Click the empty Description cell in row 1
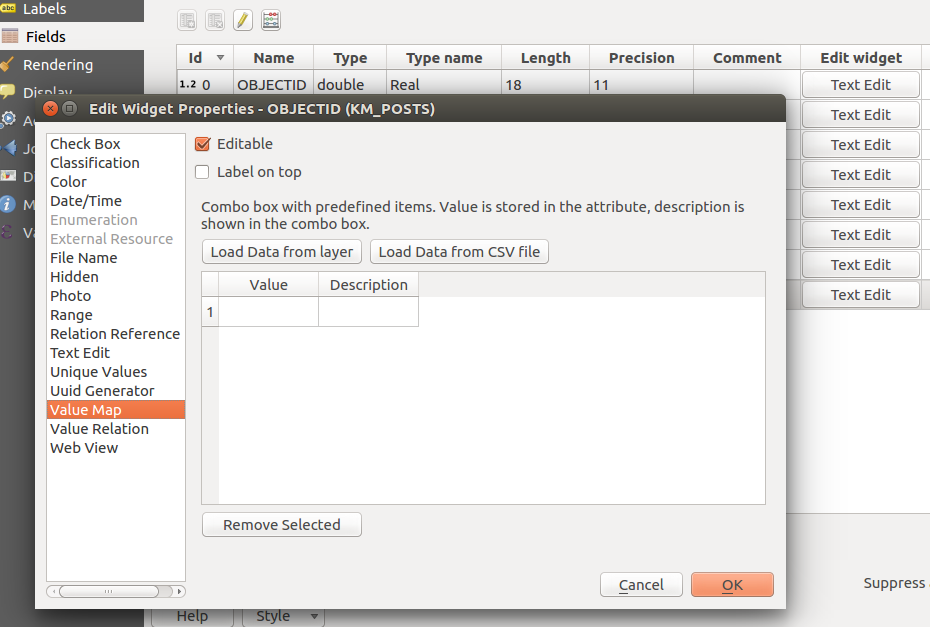This screenshot has height=627, width=930. point(368,312)
